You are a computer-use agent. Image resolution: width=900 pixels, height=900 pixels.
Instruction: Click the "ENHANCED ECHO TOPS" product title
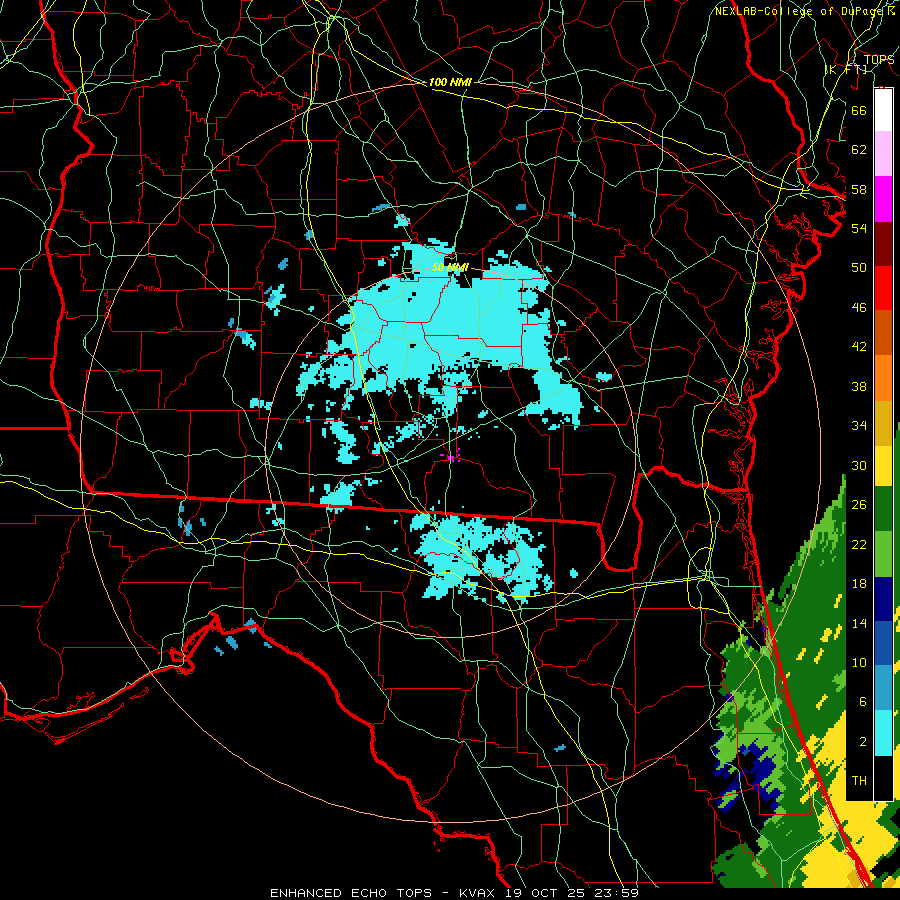pyautogui.click(x=350, y=893)
